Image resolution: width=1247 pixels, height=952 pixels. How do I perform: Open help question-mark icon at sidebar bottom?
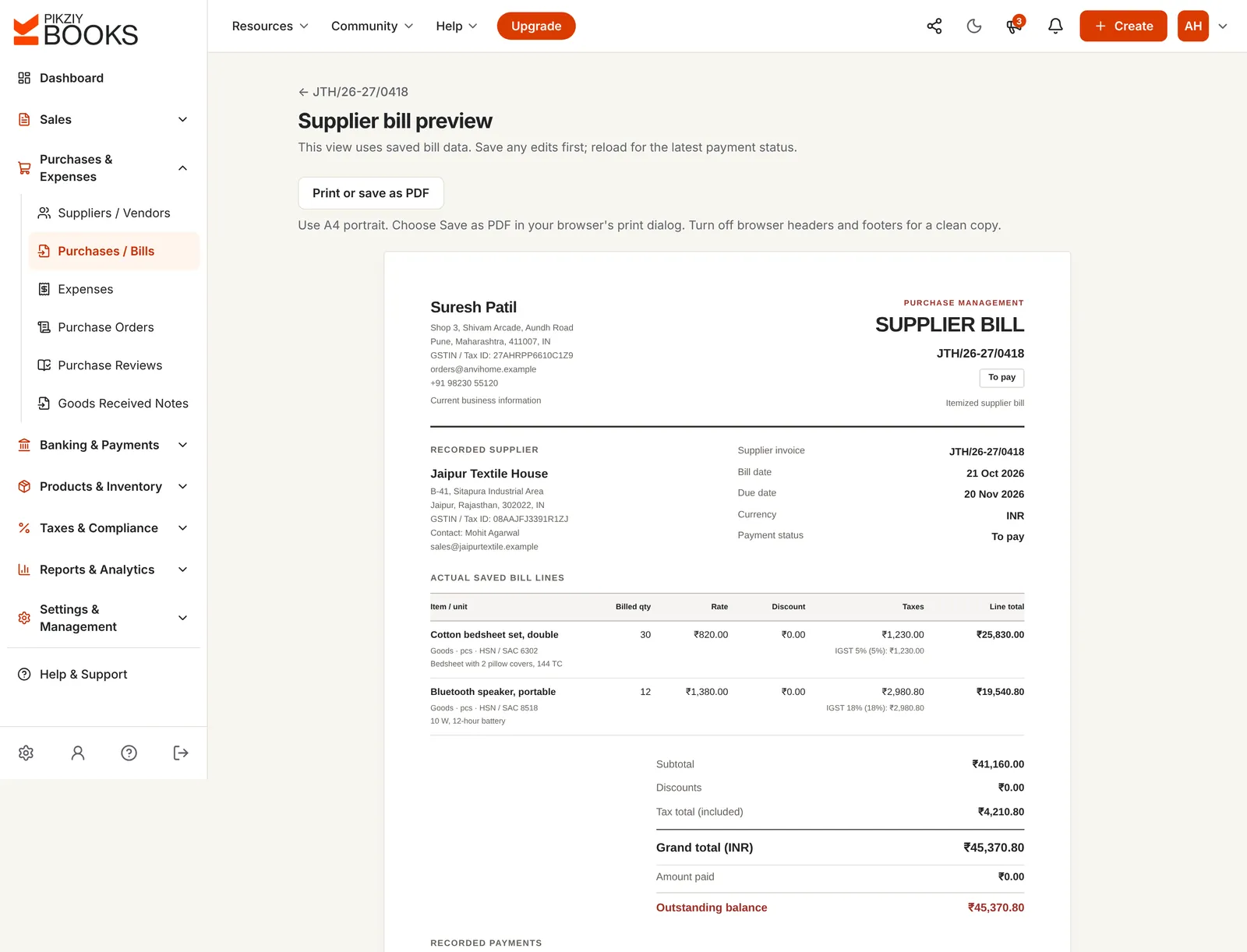click(129, 753)
